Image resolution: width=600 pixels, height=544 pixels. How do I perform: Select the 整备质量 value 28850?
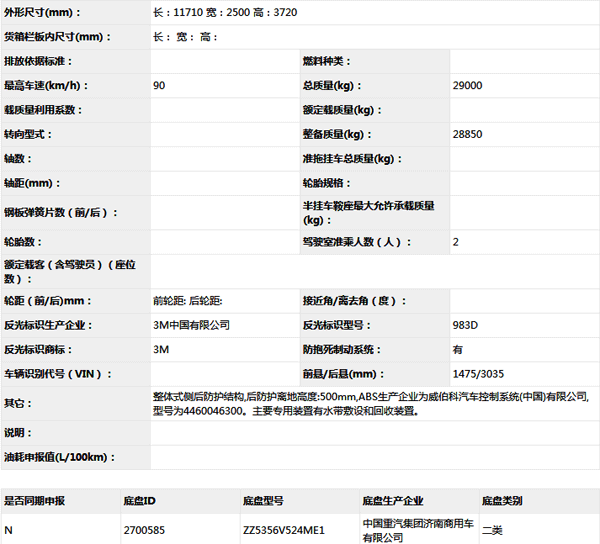(467, 135)
